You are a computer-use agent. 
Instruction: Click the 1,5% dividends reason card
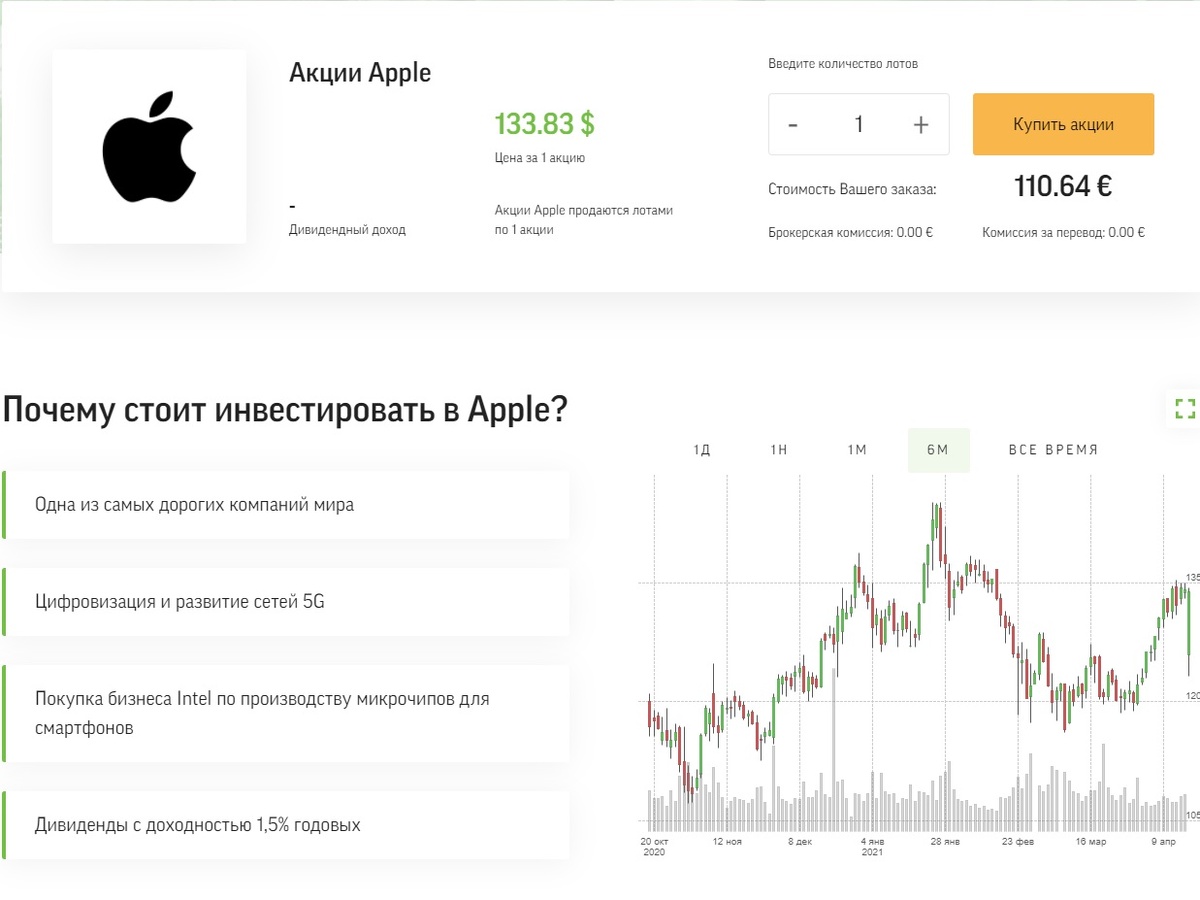coord(285,825)
